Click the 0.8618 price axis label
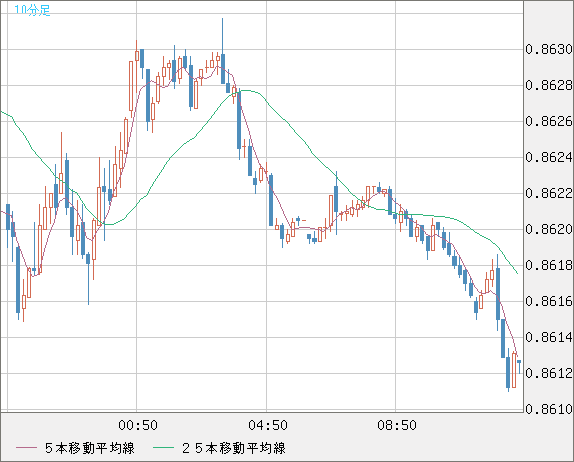The image size is (574, 462). click(549, 265)
